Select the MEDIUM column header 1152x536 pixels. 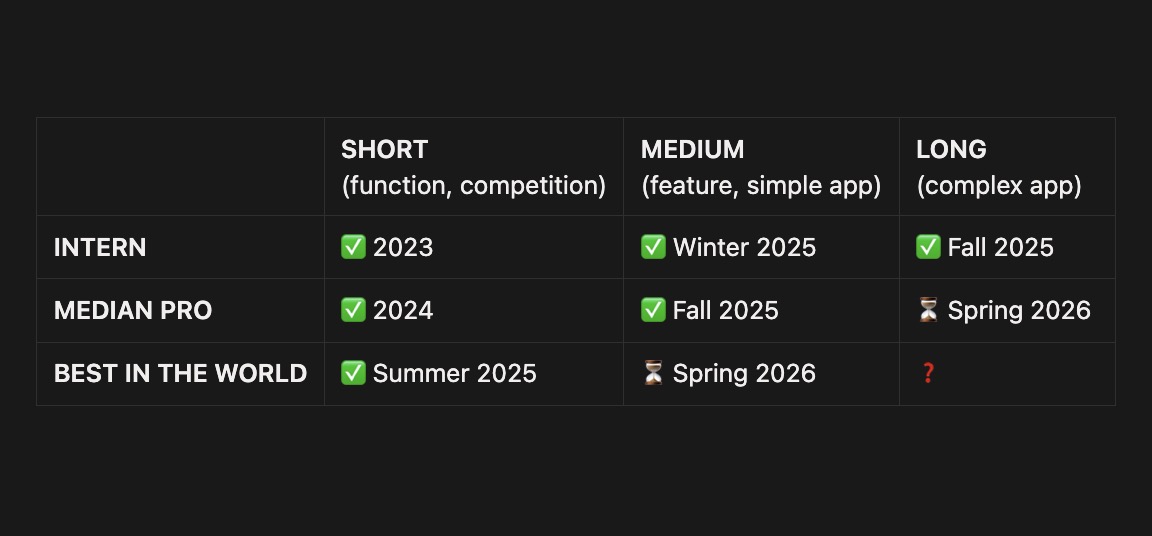[x=692, y=150]
